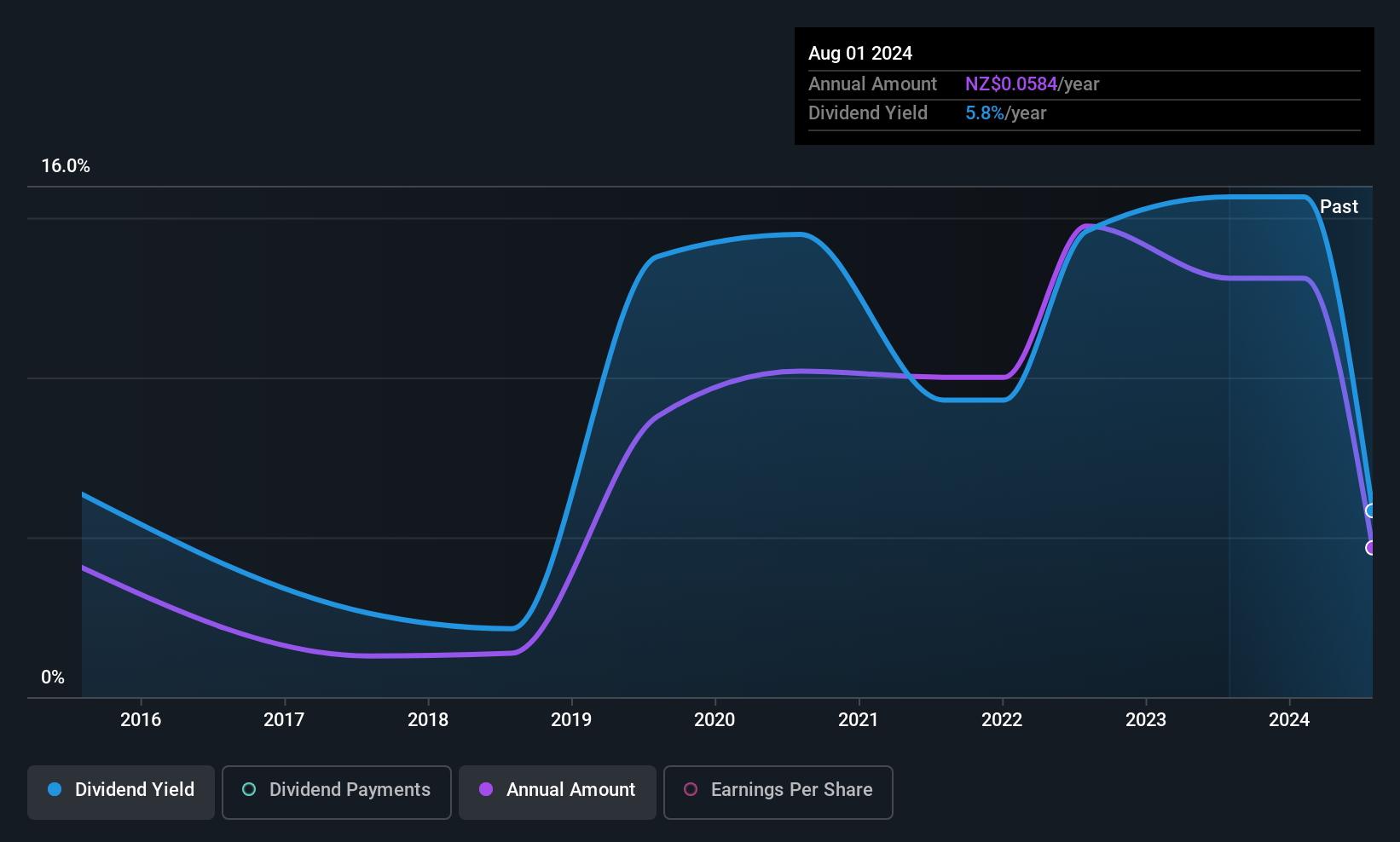Click the 2024 x-axis label

[x=1289, y=720]
